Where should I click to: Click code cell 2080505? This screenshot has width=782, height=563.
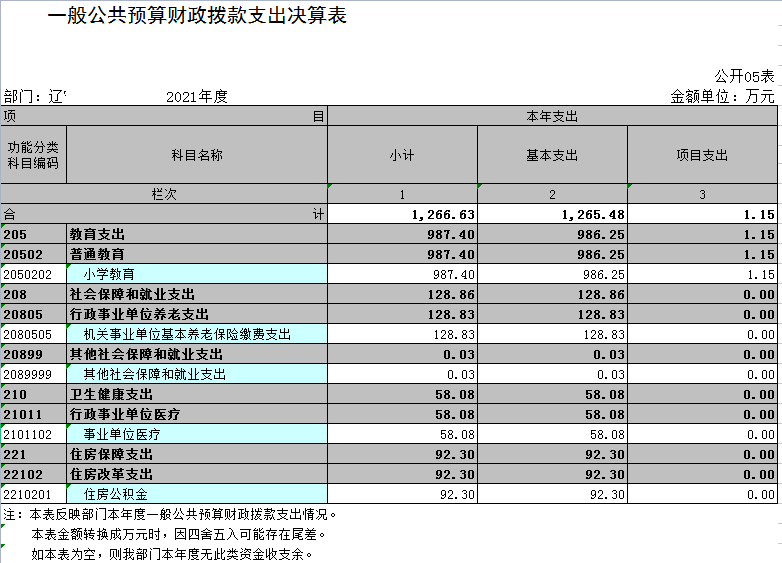tap(33, 334)
